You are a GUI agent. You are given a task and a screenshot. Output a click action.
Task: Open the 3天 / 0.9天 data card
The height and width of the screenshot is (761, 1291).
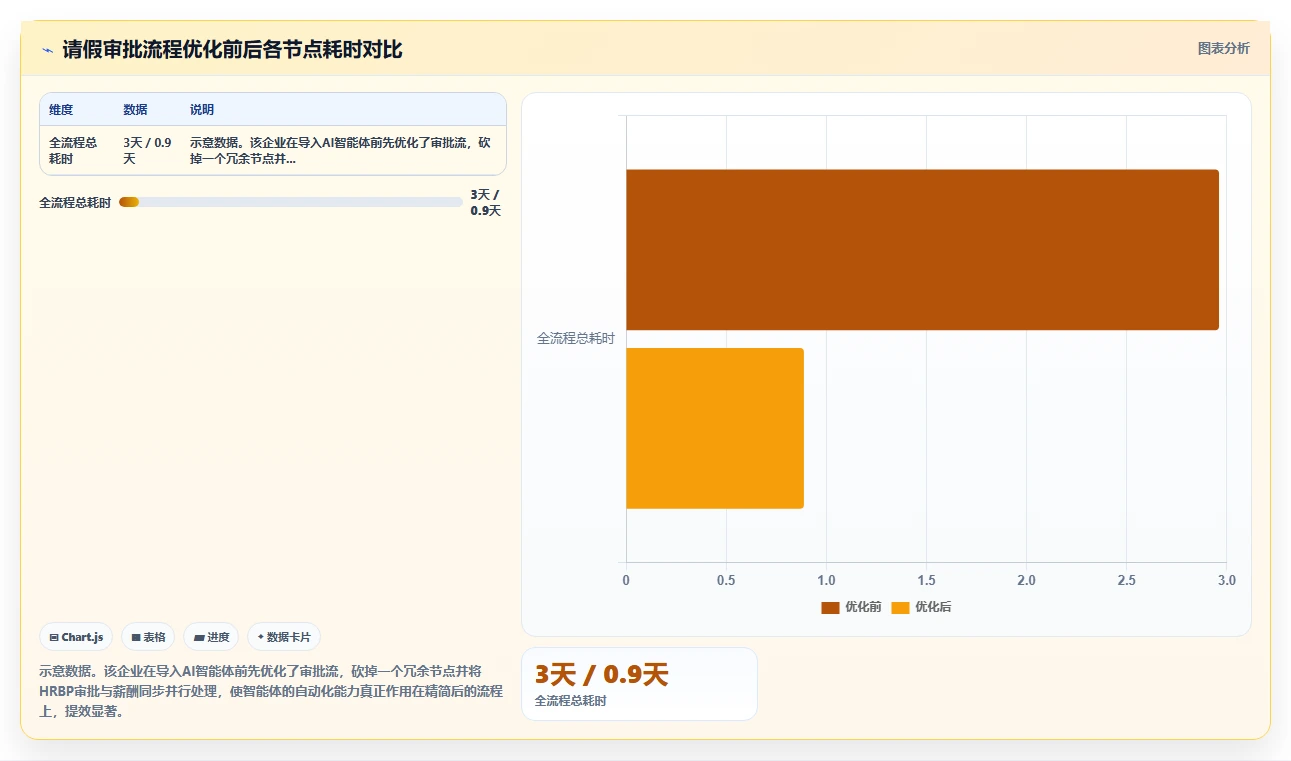click(639, 684)
